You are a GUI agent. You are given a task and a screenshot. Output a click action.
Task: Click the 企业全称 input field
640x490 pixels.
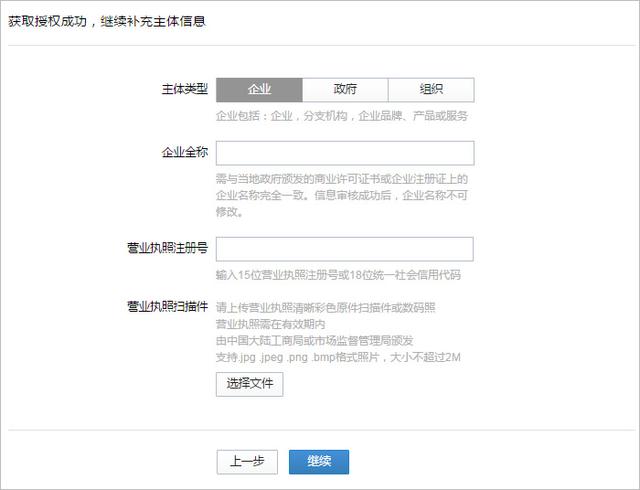click(x=345, y=153)
